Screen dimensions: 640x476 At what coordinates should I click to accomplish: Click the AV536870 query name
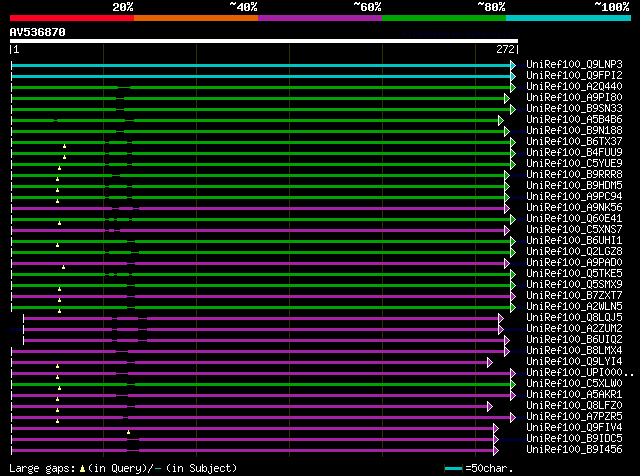37,32
